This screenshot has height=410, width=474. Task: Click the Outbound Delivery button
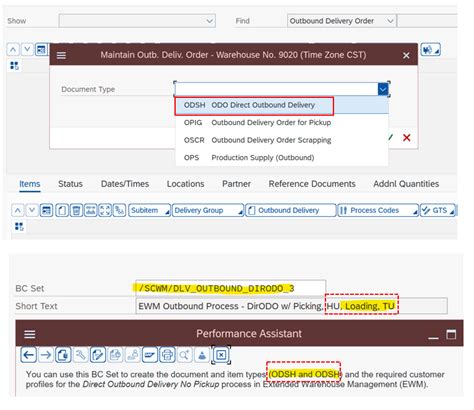(x=290, y=210)
